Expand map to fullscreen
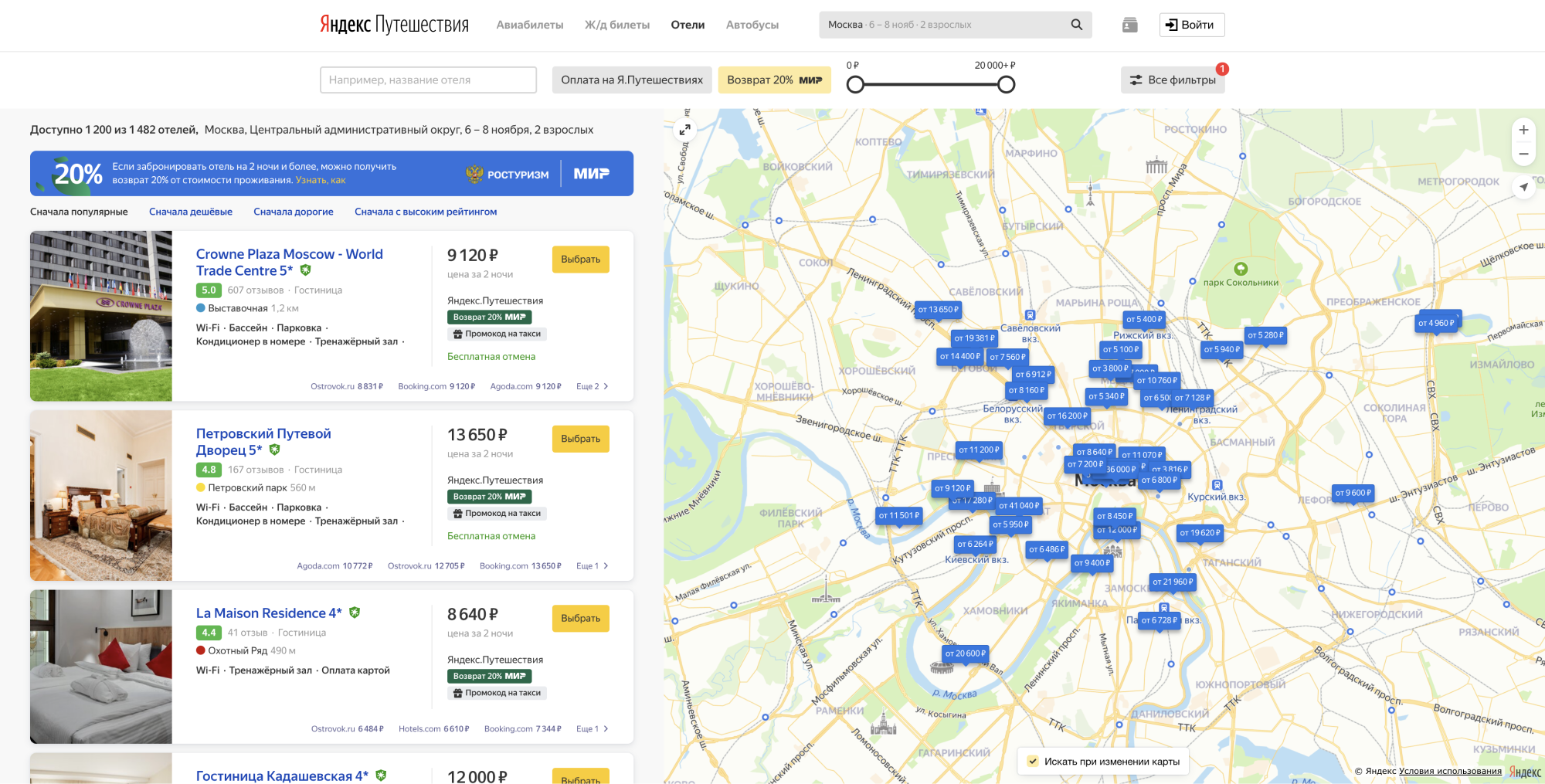Image resolution: width=1545 pixels, height=784 pixels. click(x=684, y=130)
